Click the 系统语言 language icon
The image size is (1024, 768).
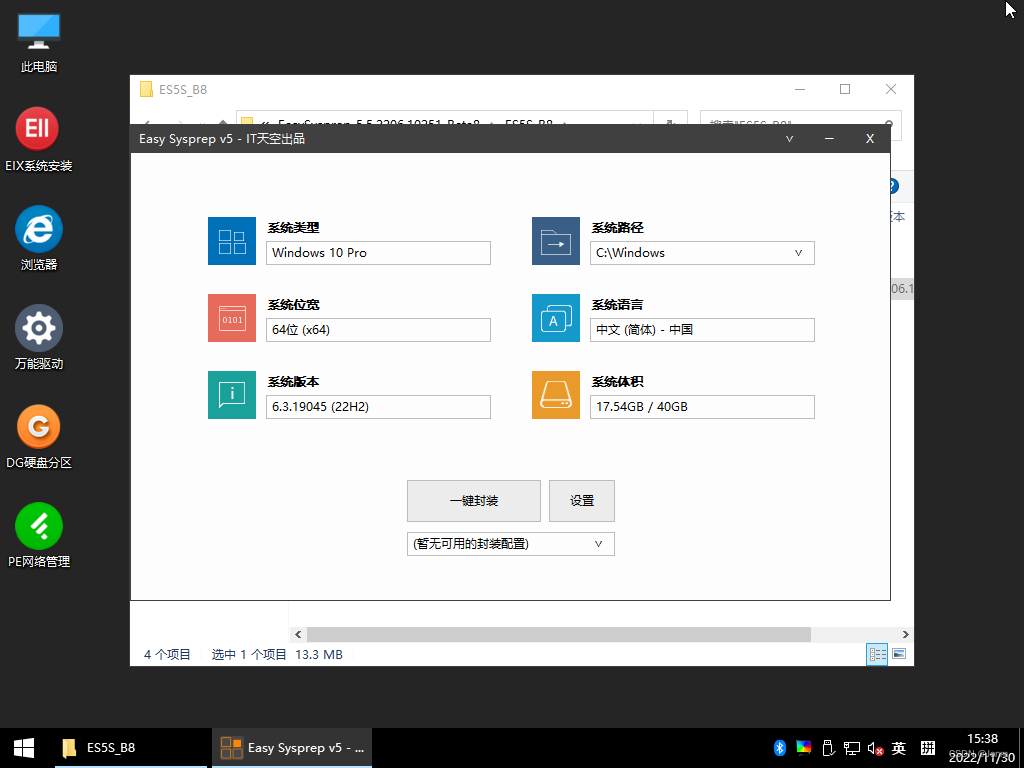click(556, 318)
